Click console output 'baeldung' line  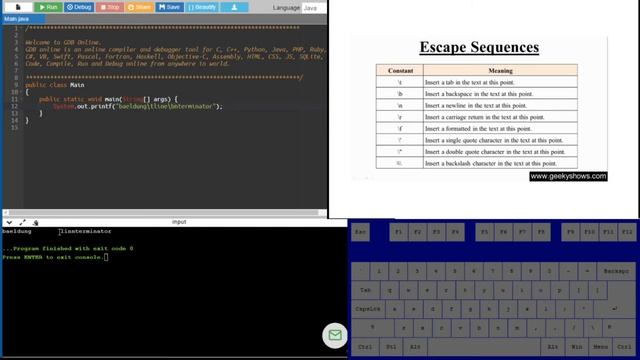point(57,231)
